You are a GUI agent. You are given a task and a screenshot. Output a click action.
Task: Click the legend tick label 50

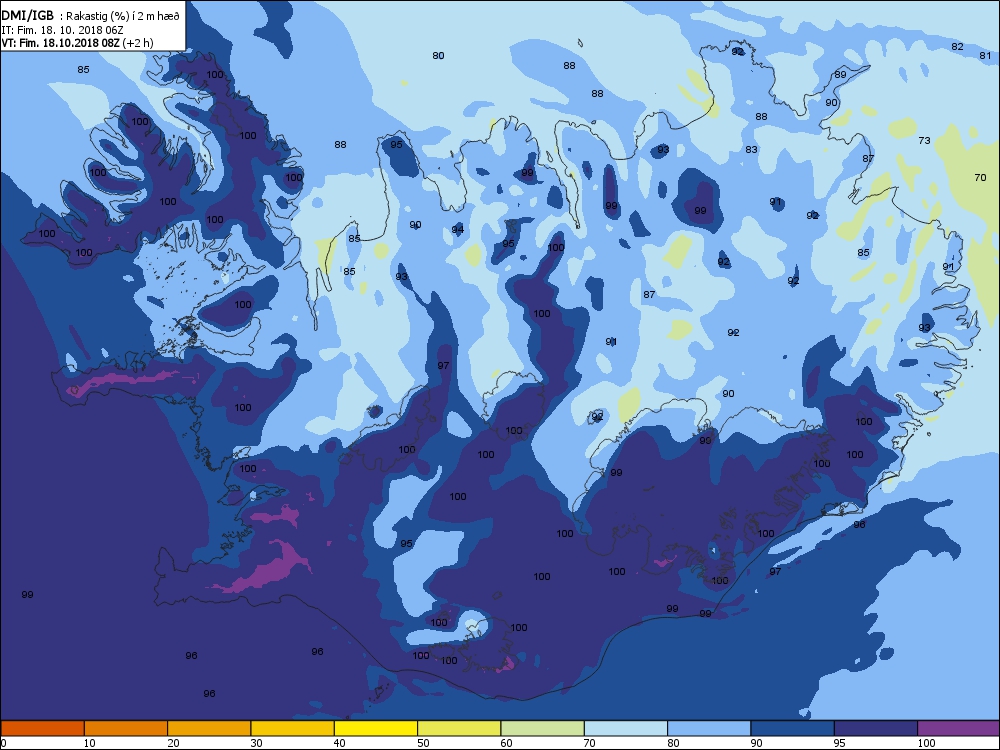point(423,743)
